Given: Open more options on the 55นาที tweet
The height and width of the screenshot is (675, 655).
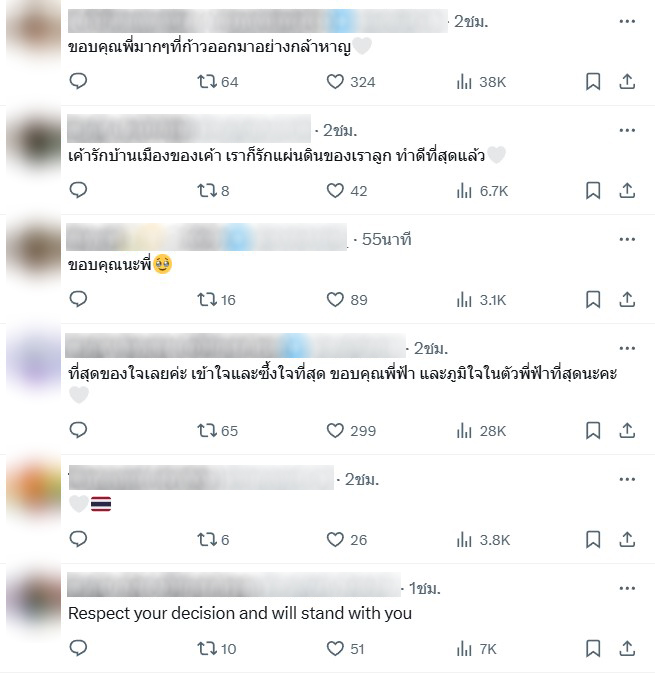Looking at the screenshot, I should click(x=627, y=239).
